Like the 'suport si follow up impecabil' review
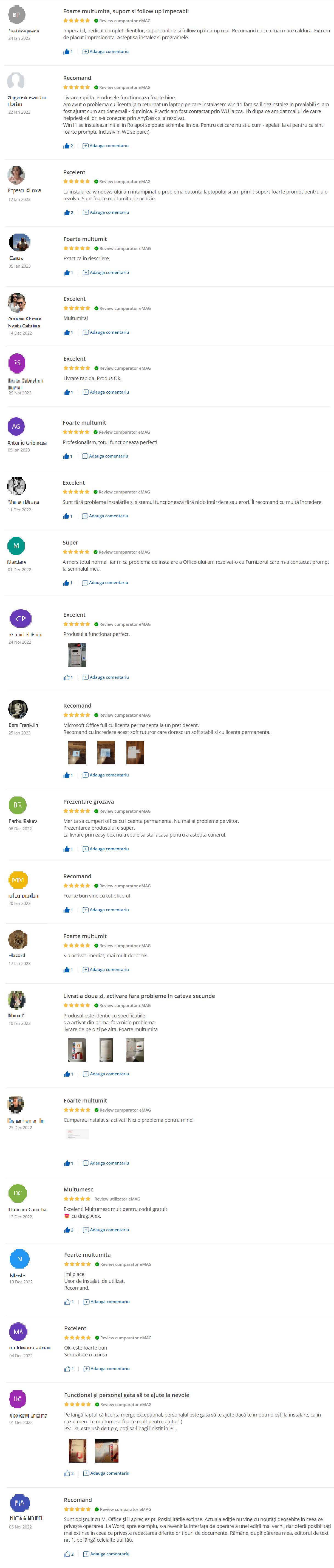Screen dimensions: 334x1568 66,52
